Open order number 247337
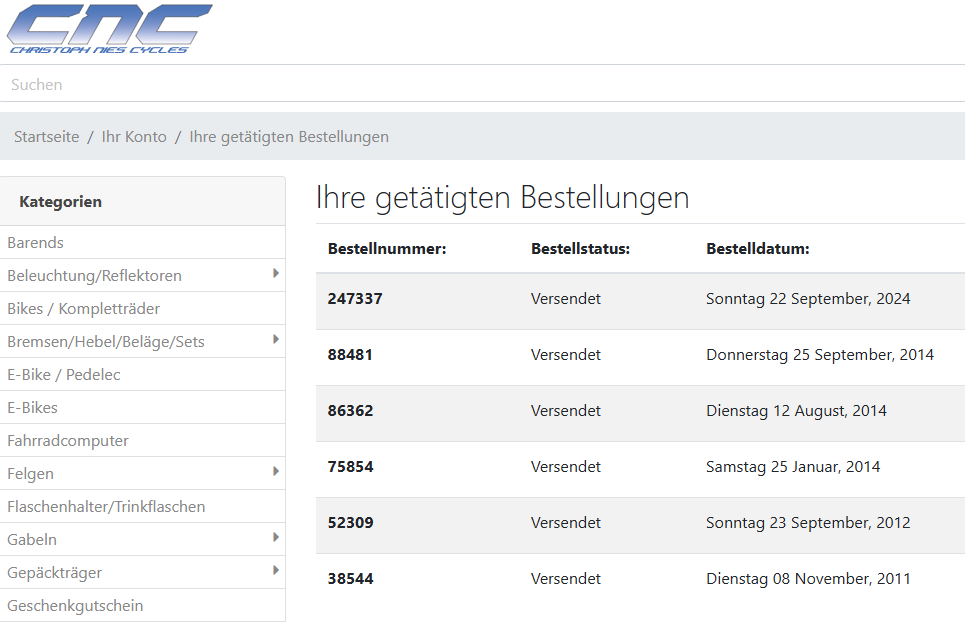965x622 pixels. [355, 299]
